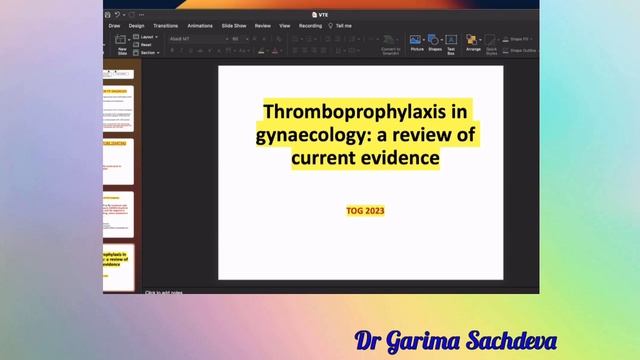The height and width of the screenshot is (360, 640).
Task: Click the TOG 2023 subtitle text
Action: click(365, 211)
